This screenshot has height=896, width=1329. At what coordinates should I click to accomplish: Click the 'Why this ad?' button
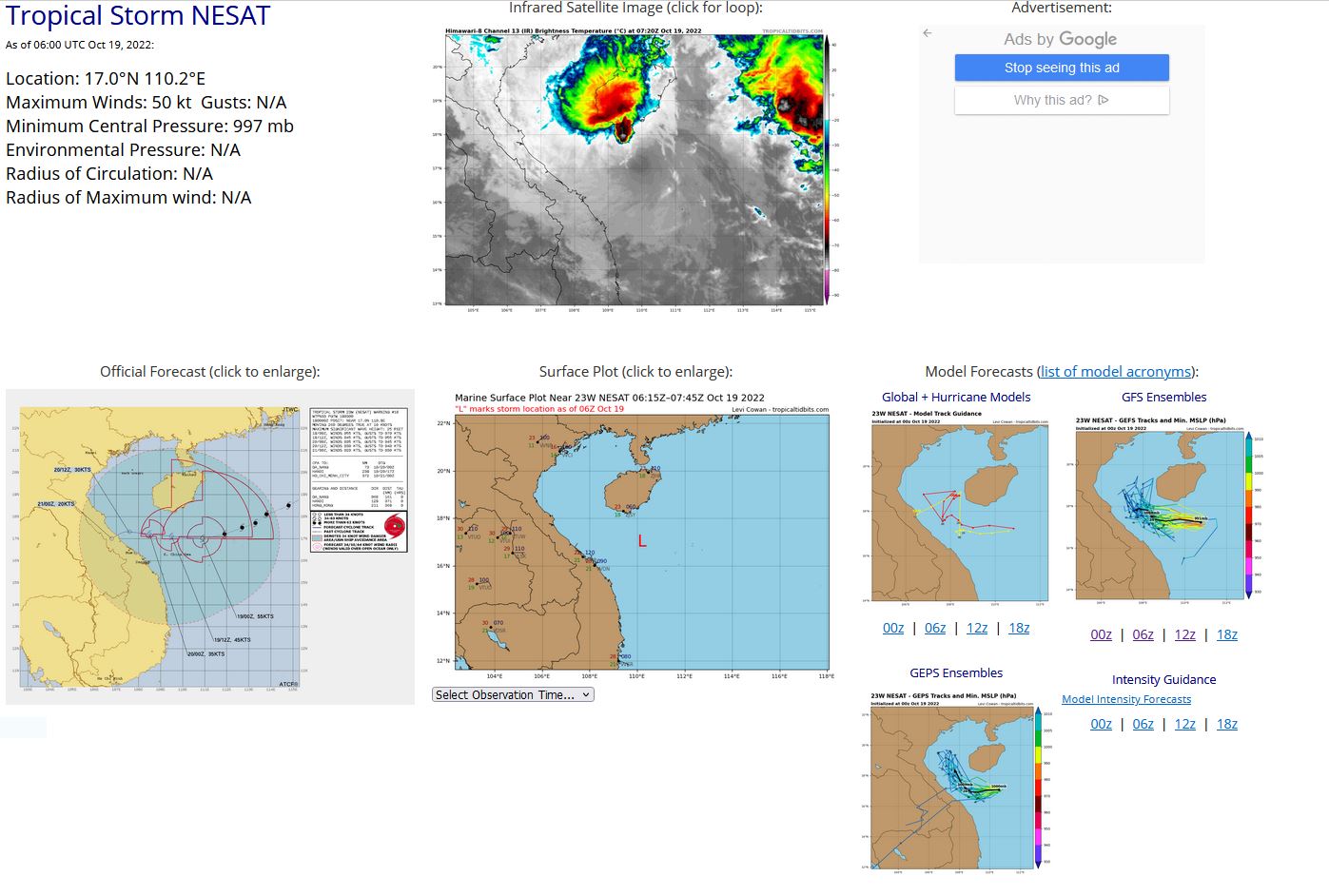click(x=1062, y=100)
